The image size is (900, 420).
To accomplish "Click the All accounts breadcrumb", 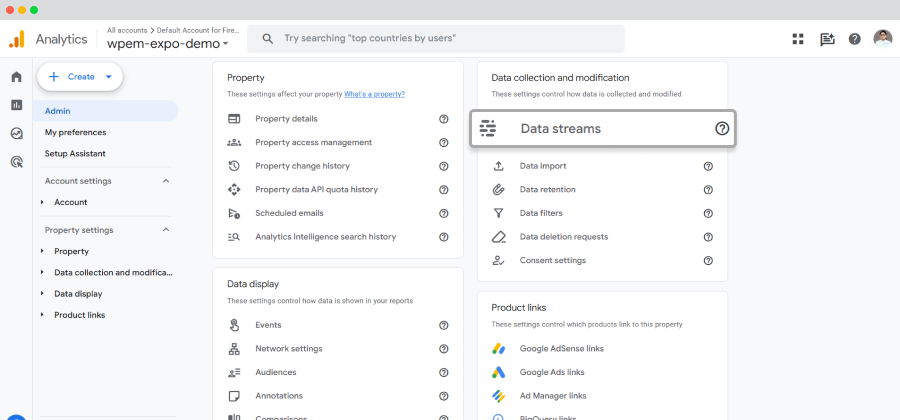I will [x=127, y=30].
